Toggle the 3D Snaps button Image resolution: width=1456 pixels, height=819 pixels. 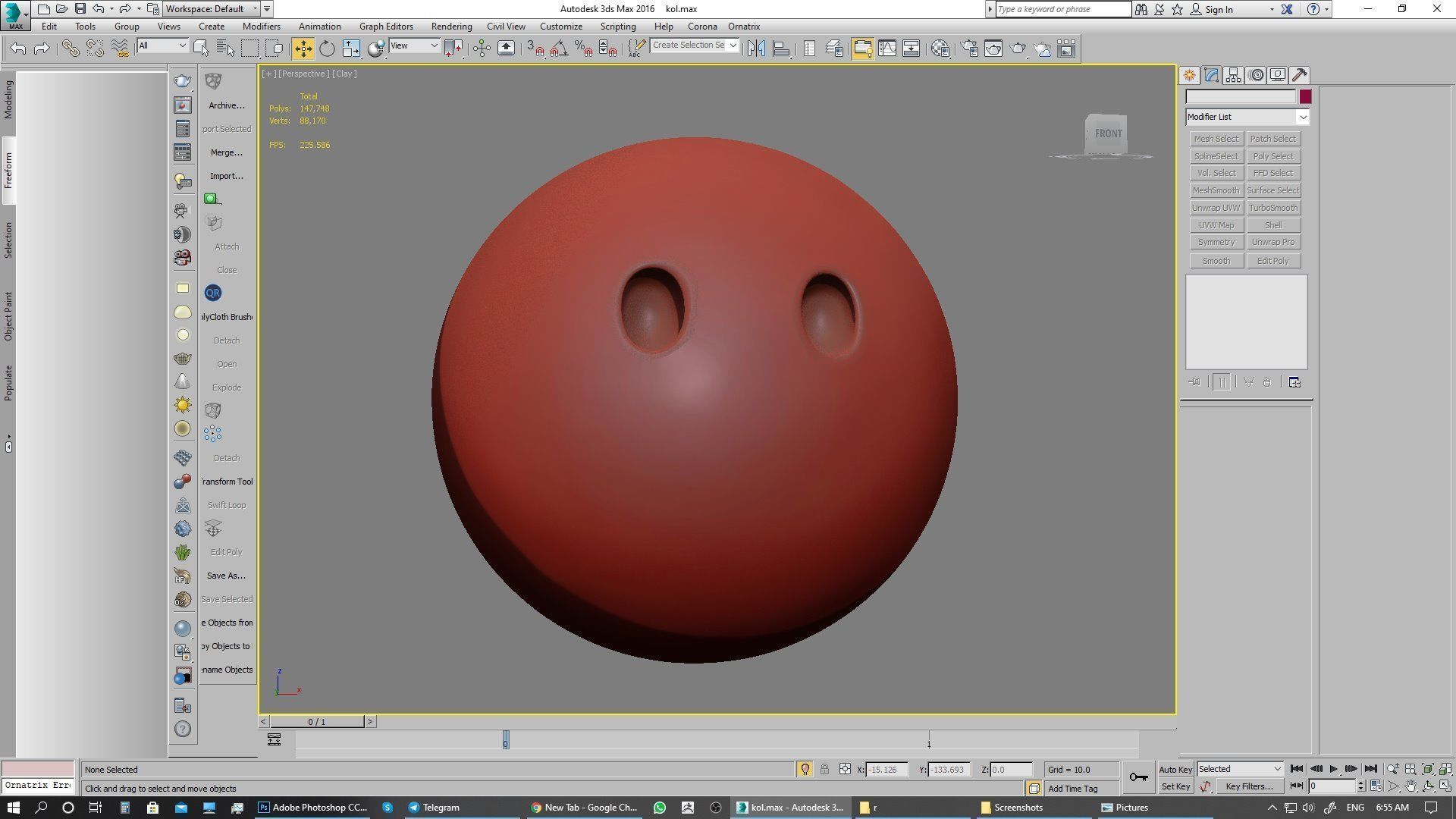535,49
